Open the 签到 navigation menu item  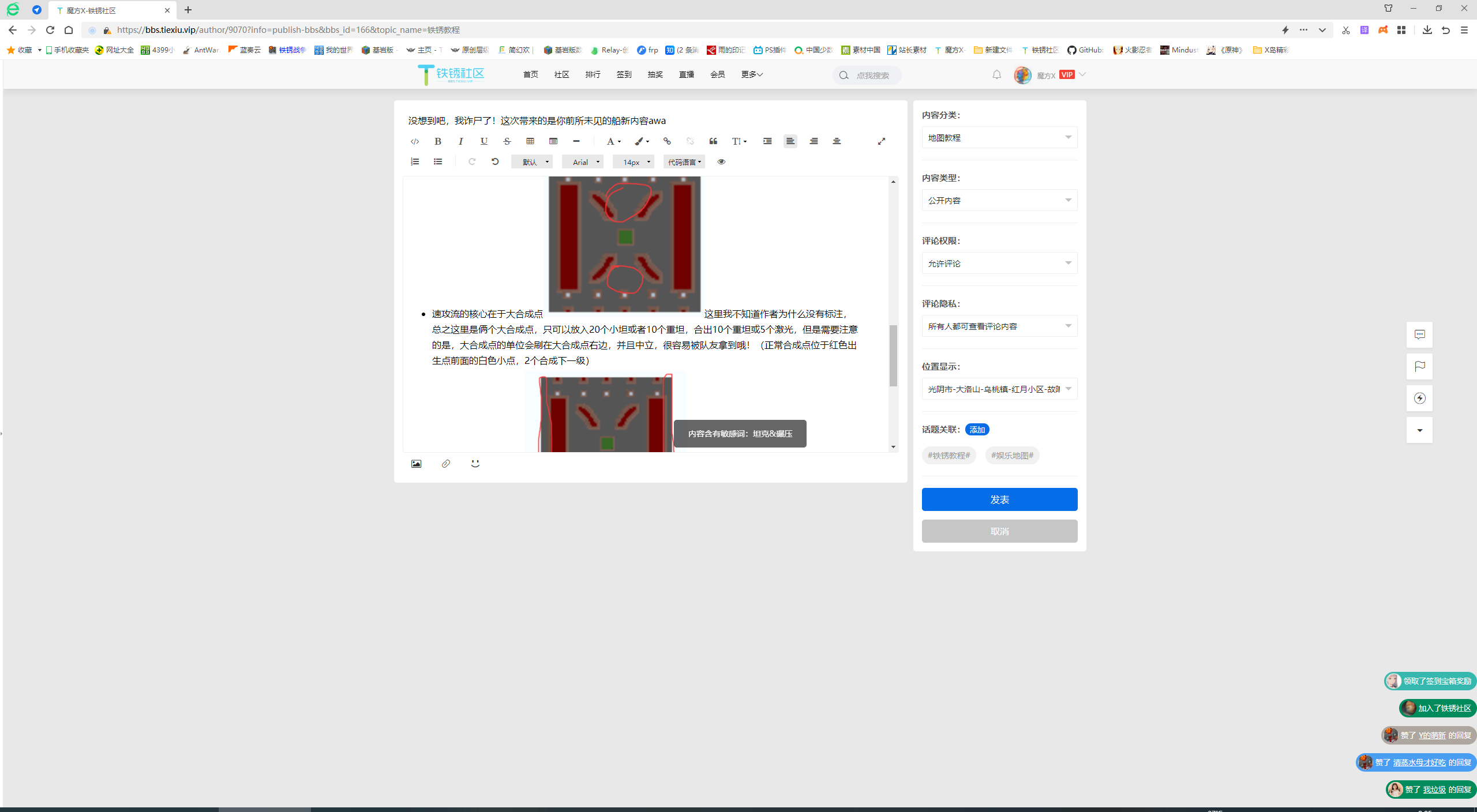624,74
